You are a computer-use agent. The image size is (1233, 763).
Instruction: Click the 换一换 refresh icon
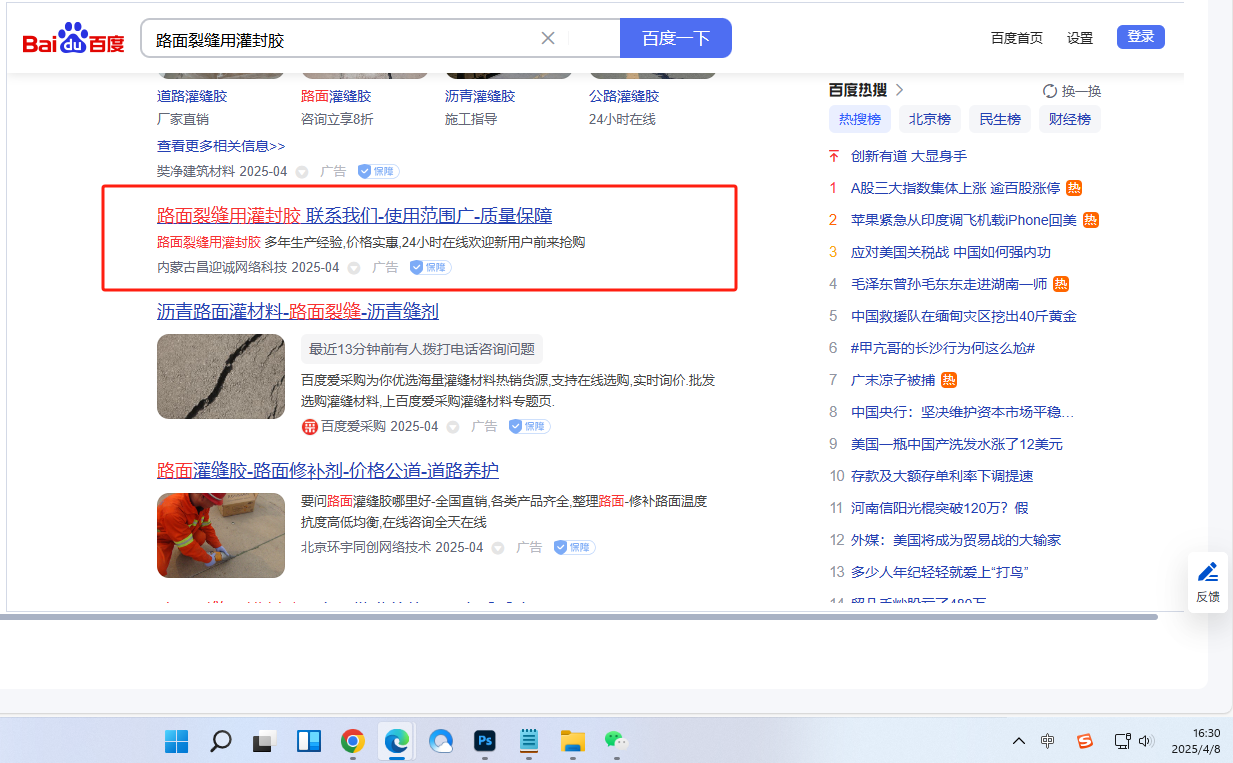click(1050, 91)
